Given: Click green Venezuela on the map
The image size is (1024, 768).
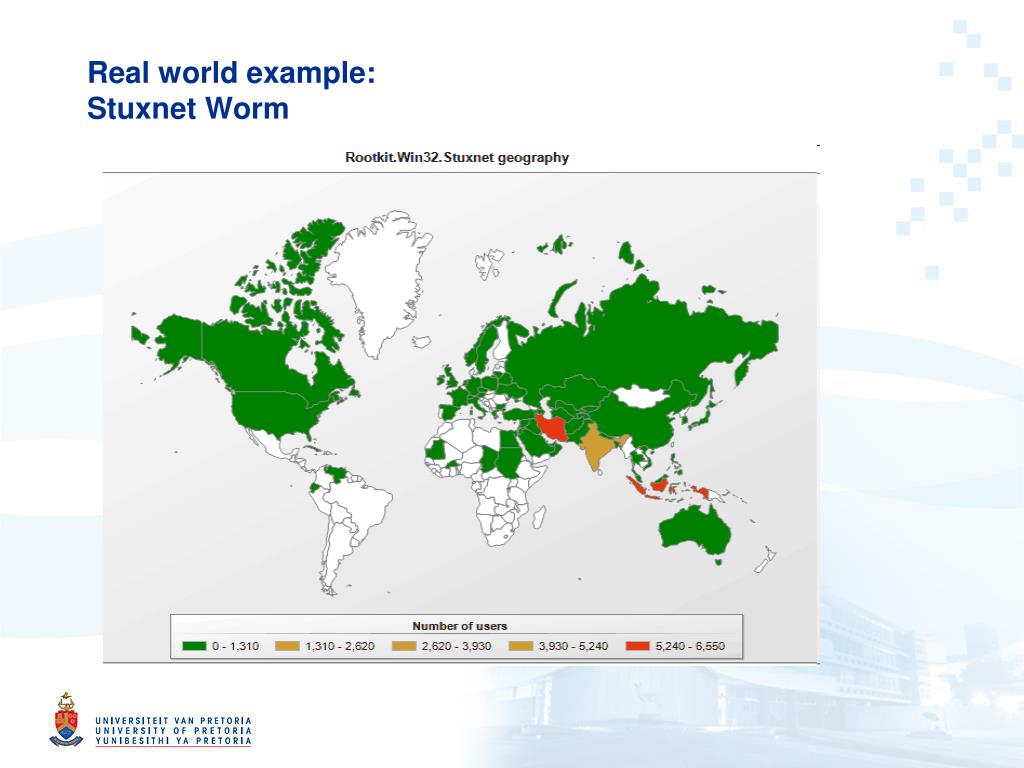Looking at the screenshot, I should coord(335,472).
